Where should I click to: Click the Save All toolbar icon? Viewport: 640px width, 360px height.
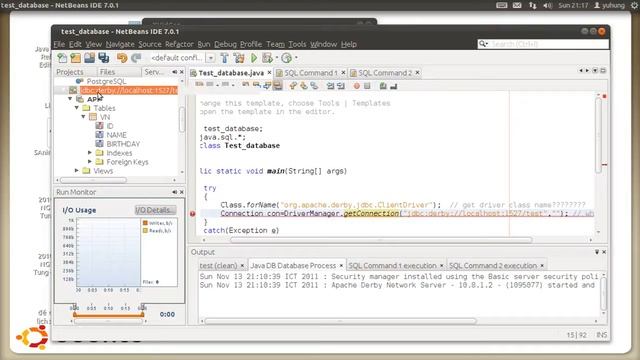104,58
